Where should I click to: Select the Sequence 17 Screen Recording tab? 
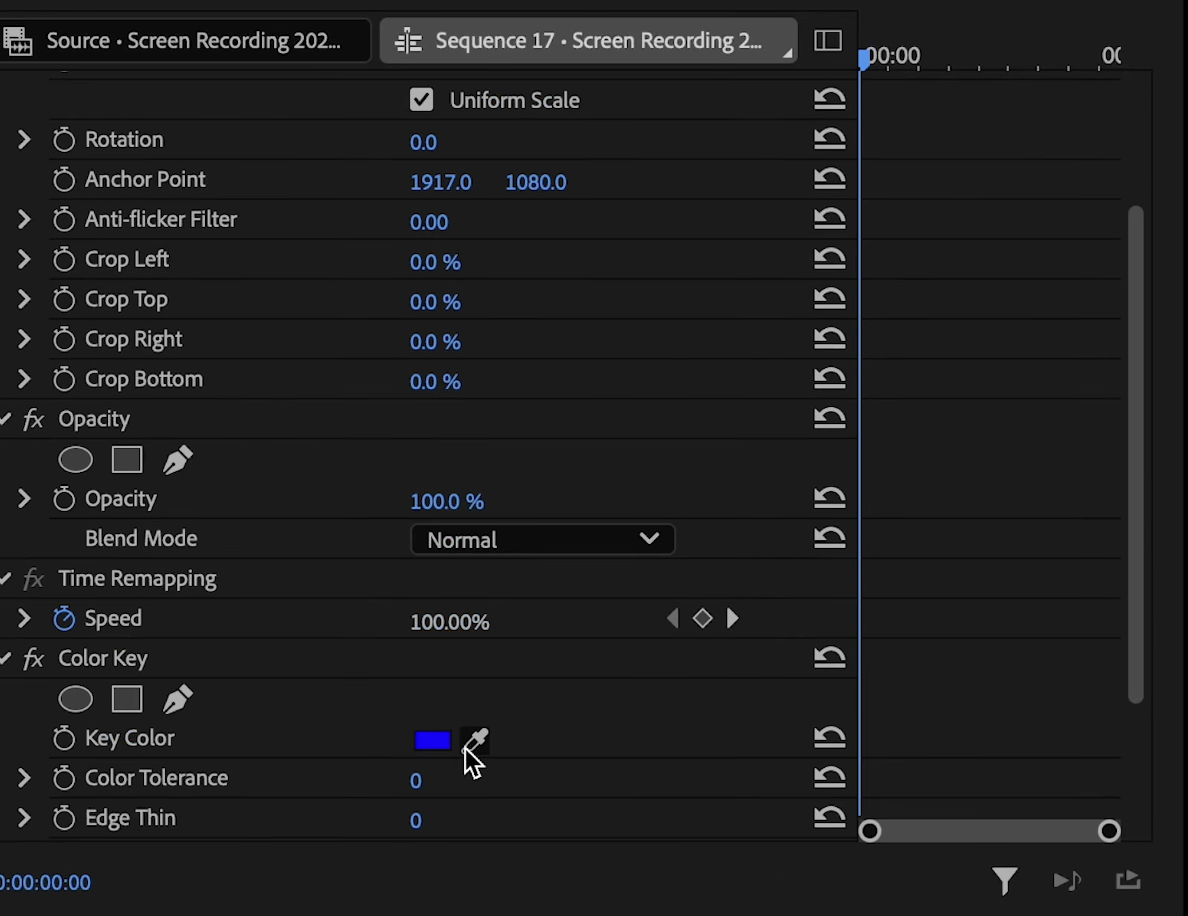[588, 40]
